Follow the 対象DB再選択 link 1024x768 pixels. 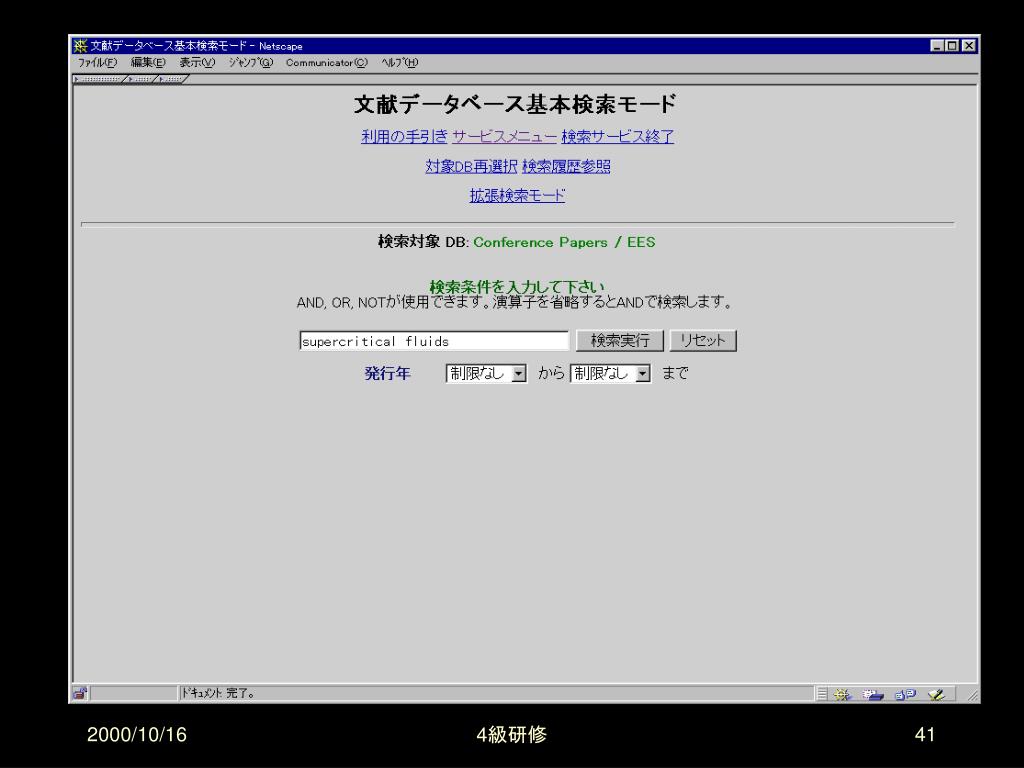[472, 167]
